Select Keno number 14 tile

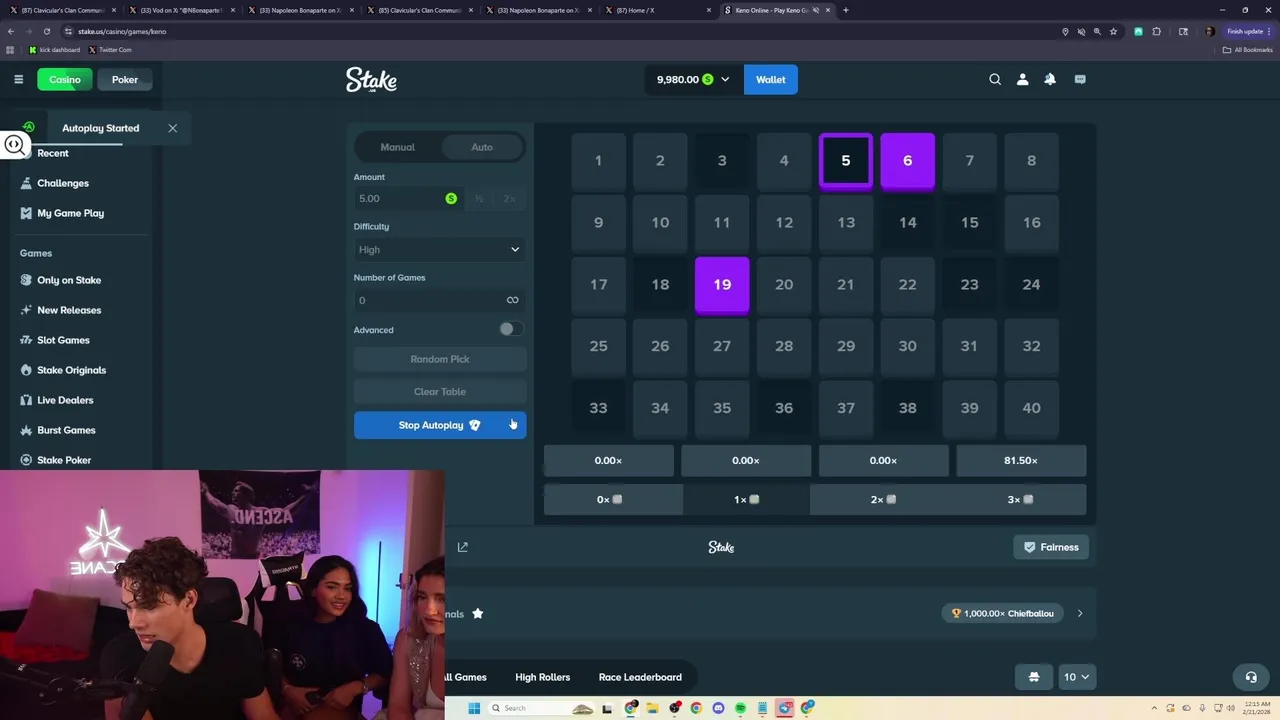907,222
